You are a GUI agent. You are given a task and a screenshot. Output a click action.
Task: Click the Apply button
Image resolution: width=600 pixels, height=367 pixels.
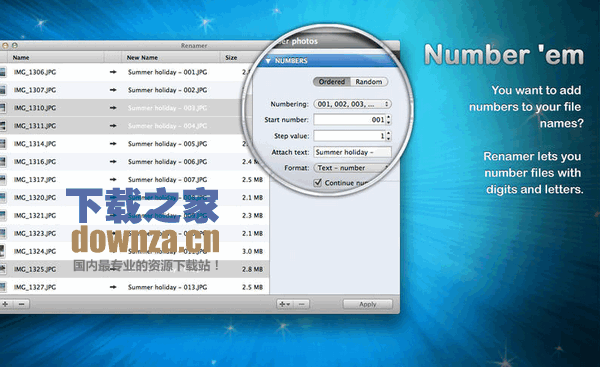click(x=367, y=304)
